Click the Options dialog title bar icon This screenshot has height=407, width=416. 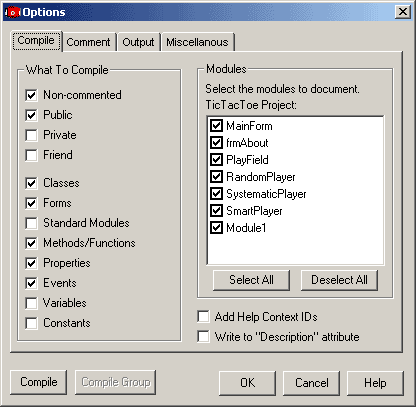click(13, 12)
